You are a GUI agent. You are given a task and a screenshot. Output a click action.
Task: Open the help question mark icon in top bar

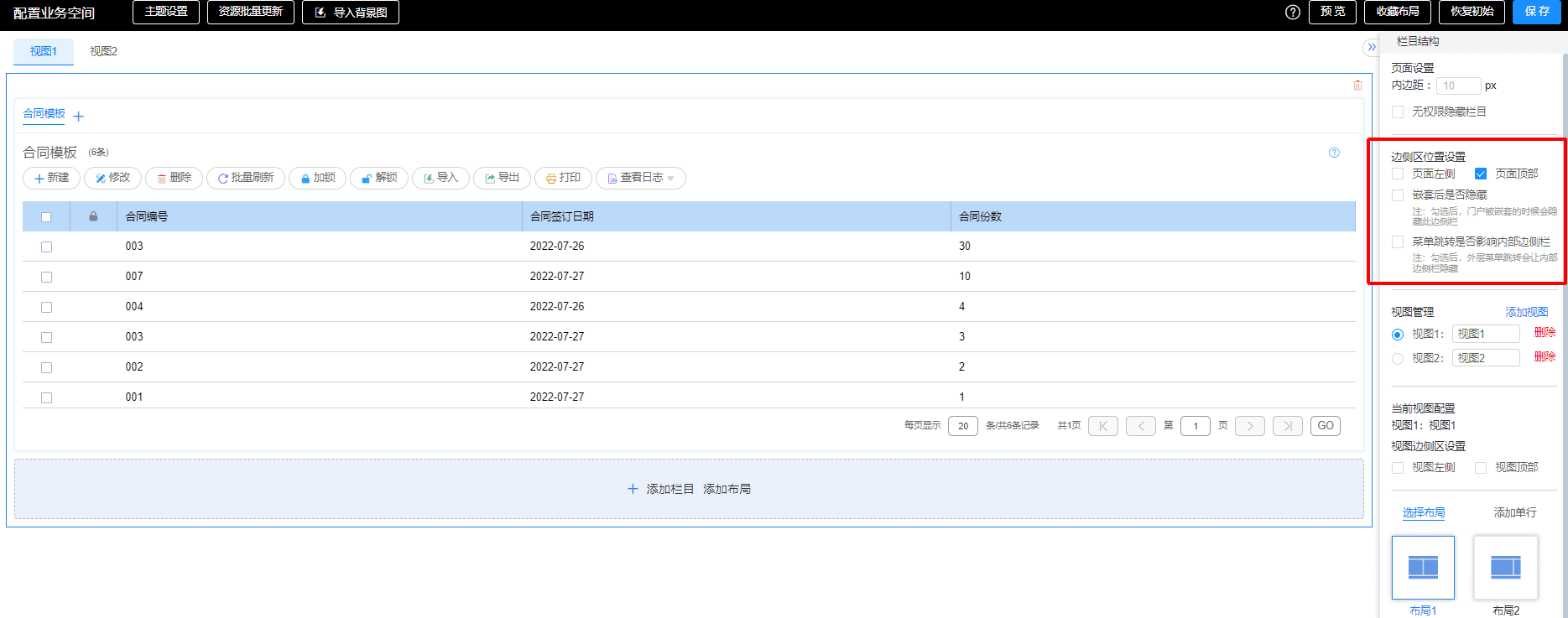click(1293, 12)
